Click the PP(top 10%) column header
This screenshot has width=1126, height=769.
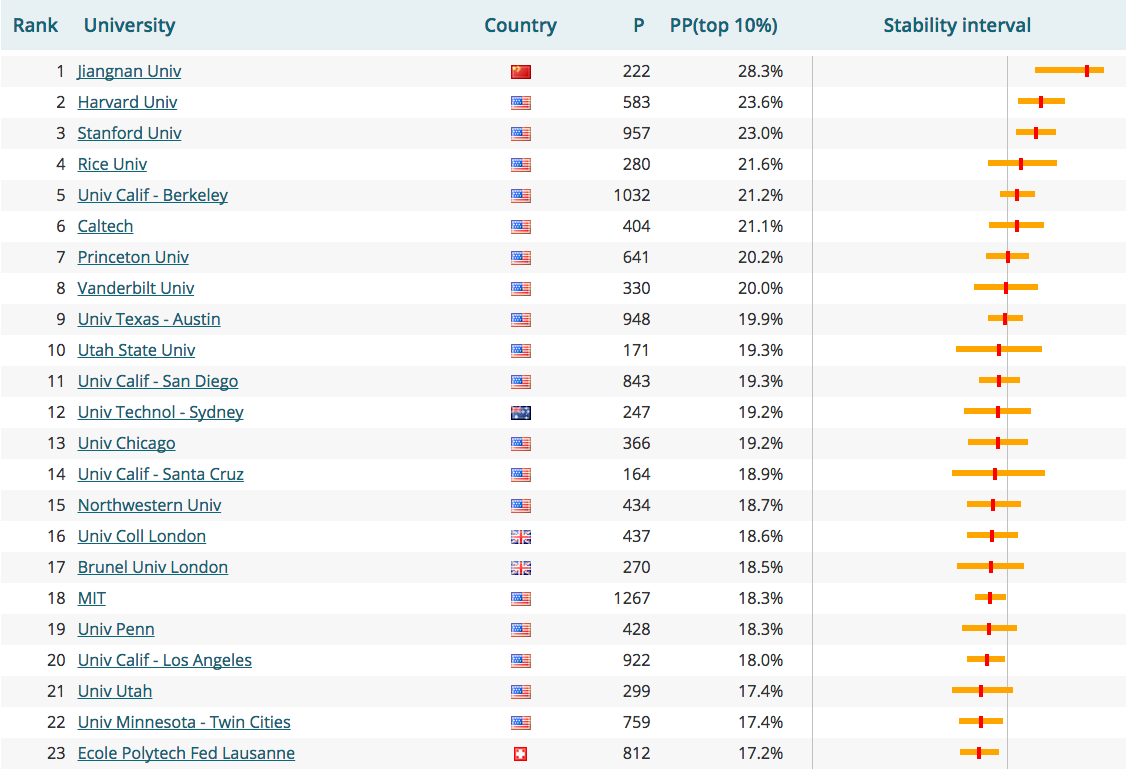coord(723,25)
